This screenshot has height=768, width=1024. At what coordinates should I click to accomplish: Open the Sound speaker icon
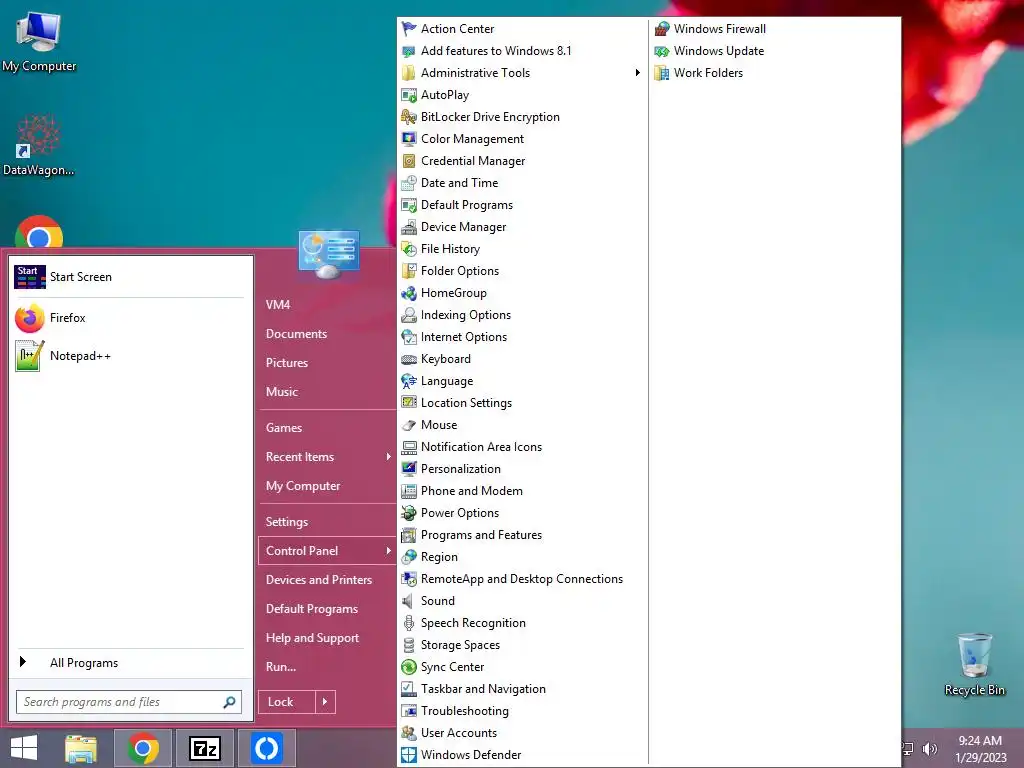point(409,601)
